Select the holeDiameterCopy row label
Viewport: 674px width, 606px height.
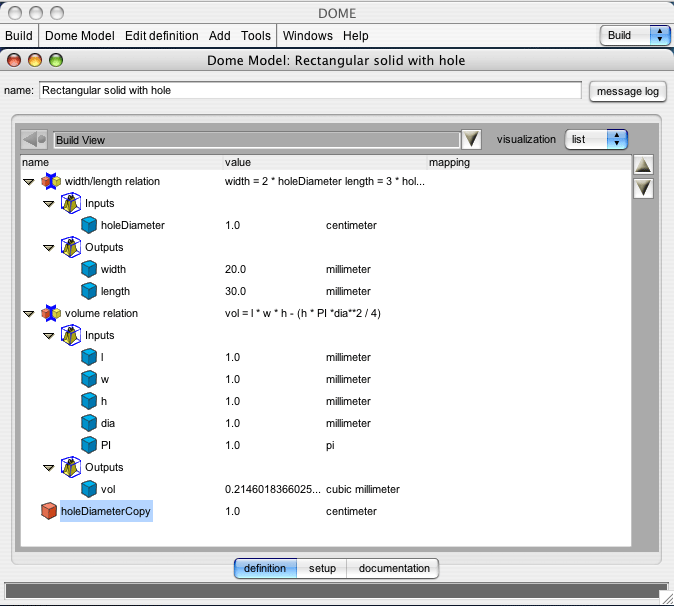[106, 511]
